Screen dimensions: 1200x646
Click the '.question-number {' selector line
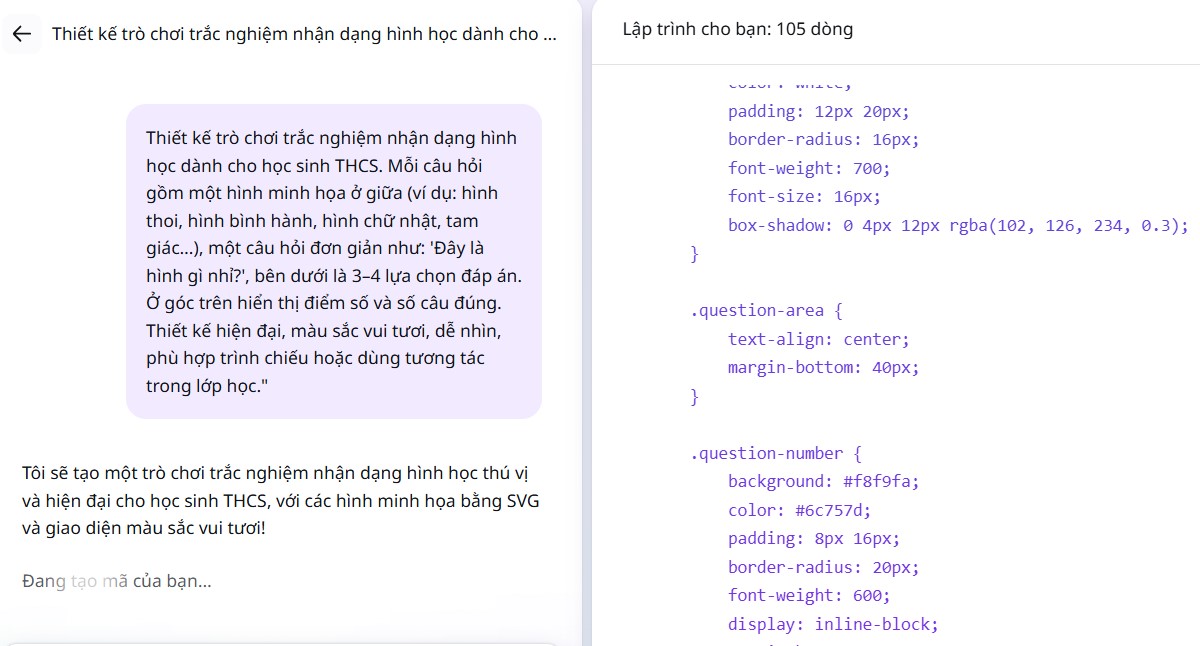776,453
